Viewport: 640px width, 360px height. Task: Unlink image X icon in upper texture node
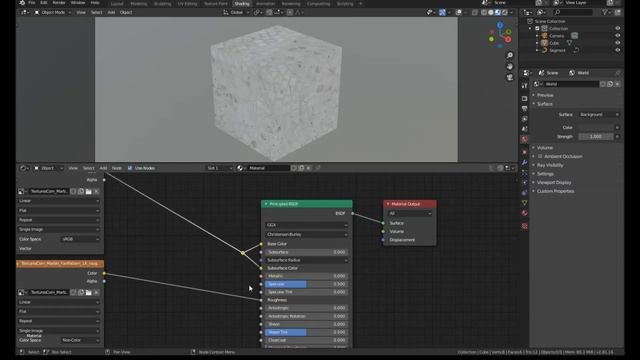96,191
